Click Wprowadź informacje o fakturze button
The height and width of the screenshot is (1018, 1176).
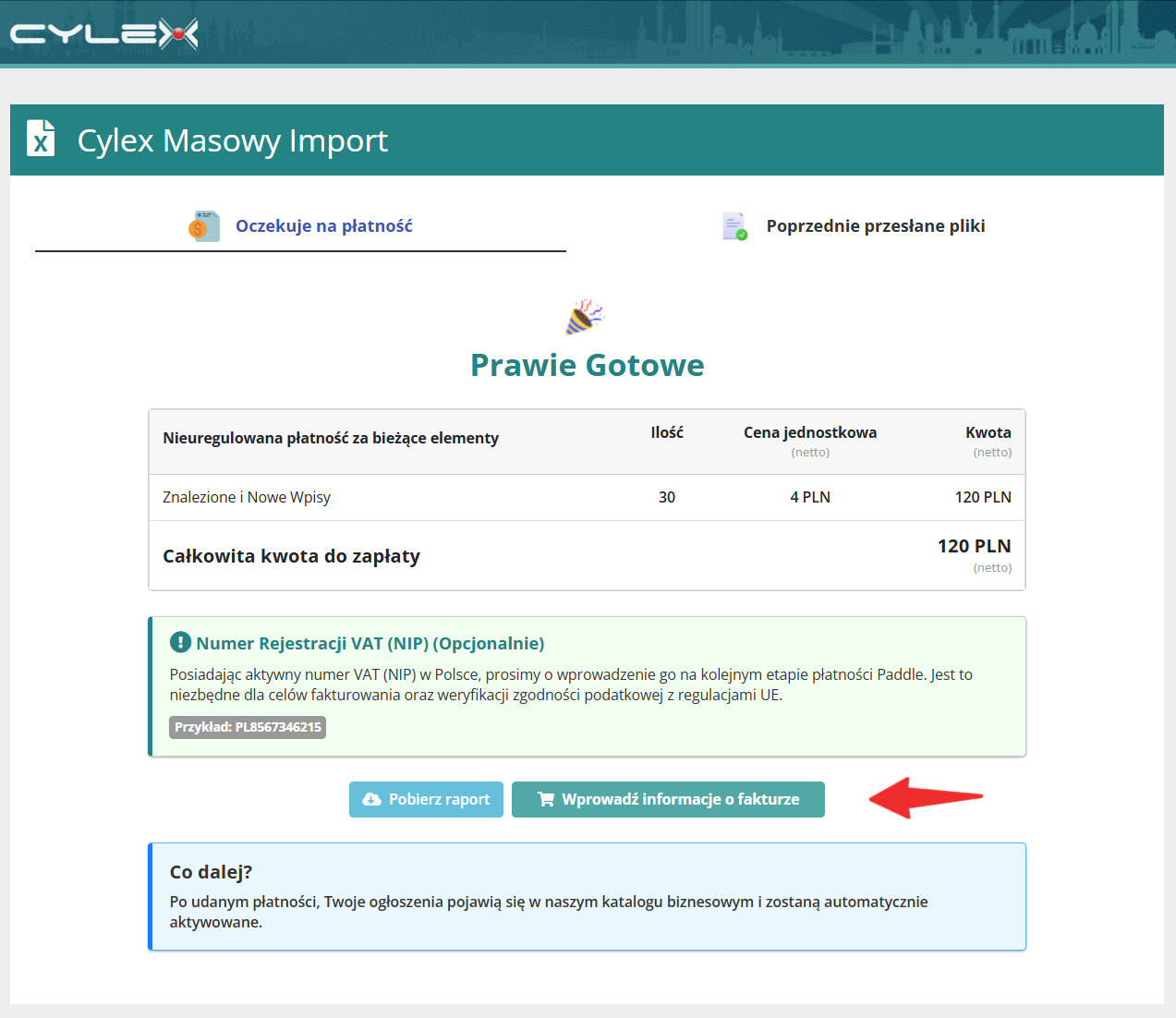point(668,799)
